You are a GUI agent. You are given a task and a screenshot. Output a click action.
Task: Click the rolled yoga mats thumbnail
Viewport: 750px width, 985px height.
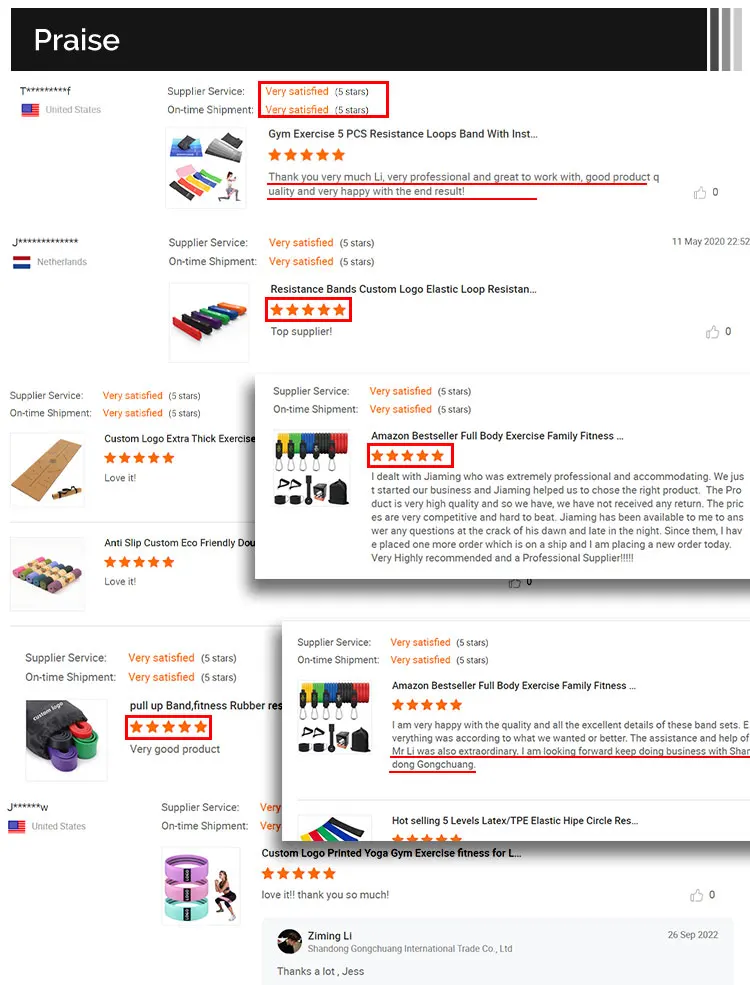pyautogui.click(x=48, y=574)
